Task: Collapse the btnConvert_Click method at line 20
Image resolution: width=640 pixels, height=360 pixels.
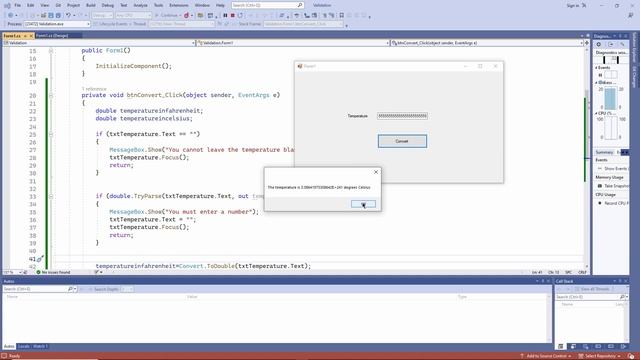Action: coord(51,96)
